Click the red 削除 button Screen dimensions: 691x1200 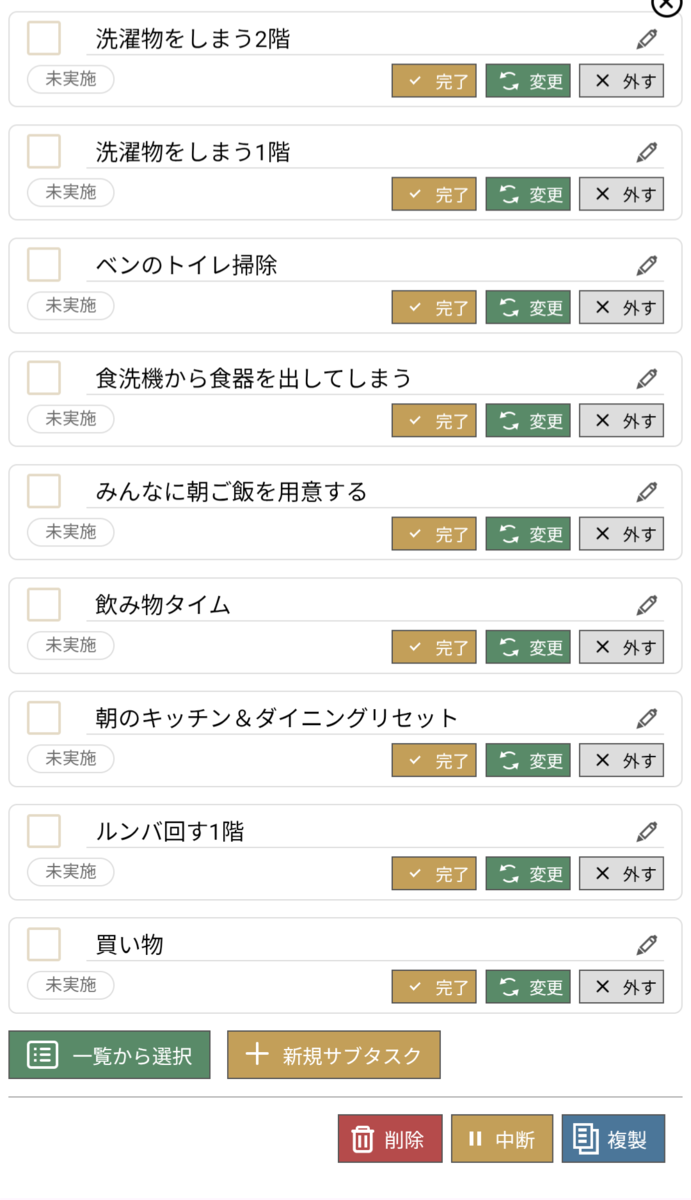390,1139
